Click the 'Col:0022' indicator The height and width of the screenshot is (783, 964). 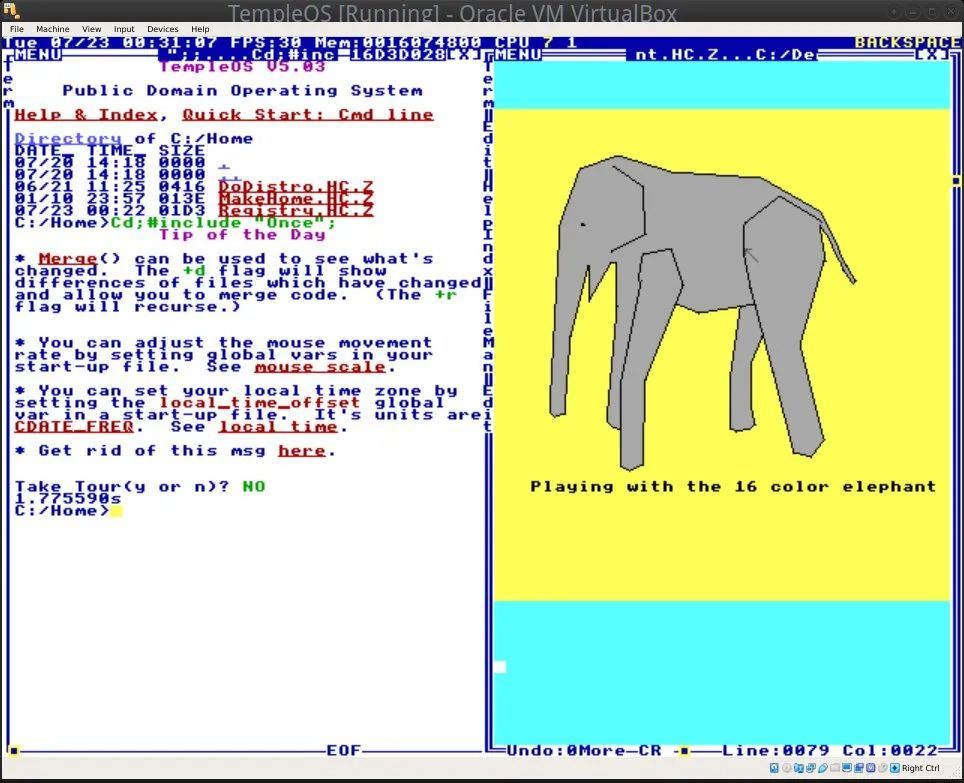tap(889, 751)
